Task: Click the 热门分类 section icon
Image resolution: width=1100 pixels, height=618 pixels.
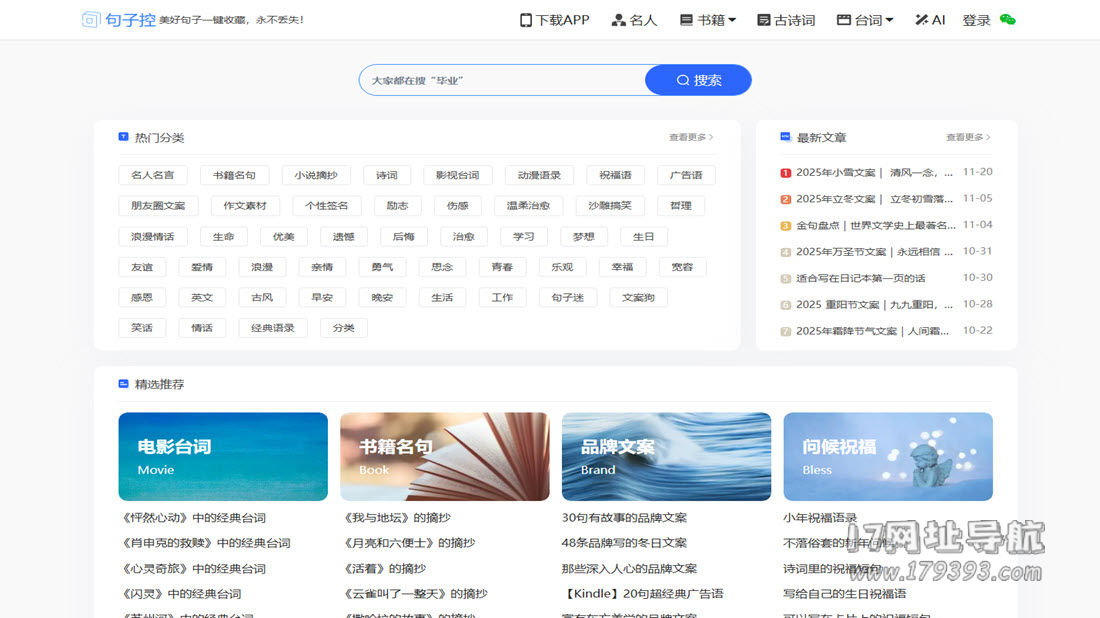Action: point(124,137)
